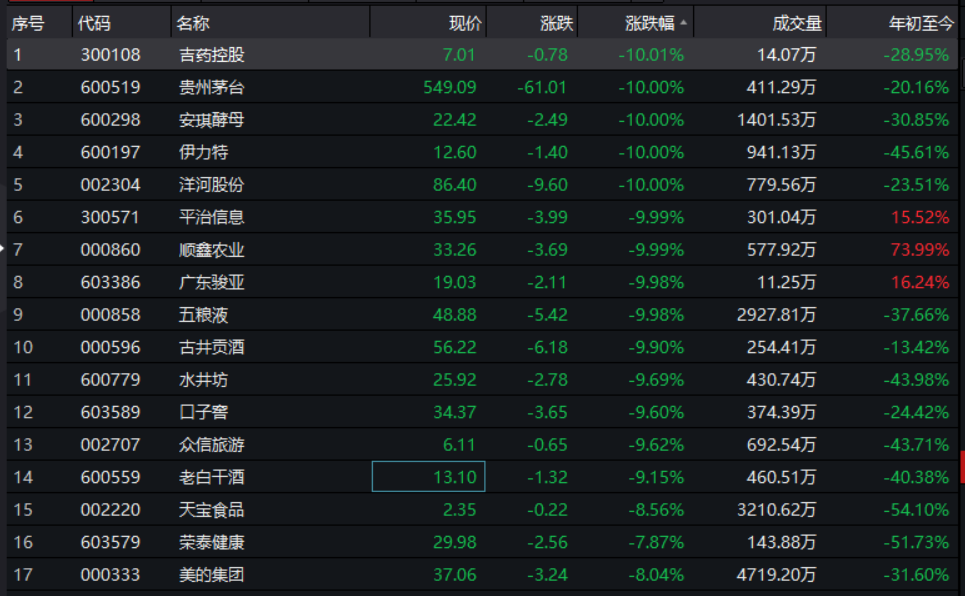
Task: Sort by the 现价 column header
Action: pos(465,23)
